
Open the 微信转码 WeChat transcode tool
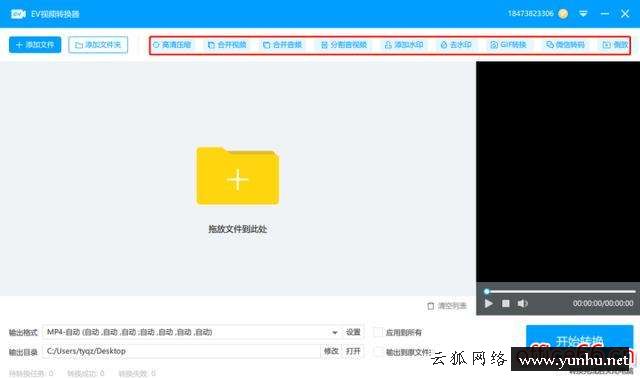tap(565, 45)
